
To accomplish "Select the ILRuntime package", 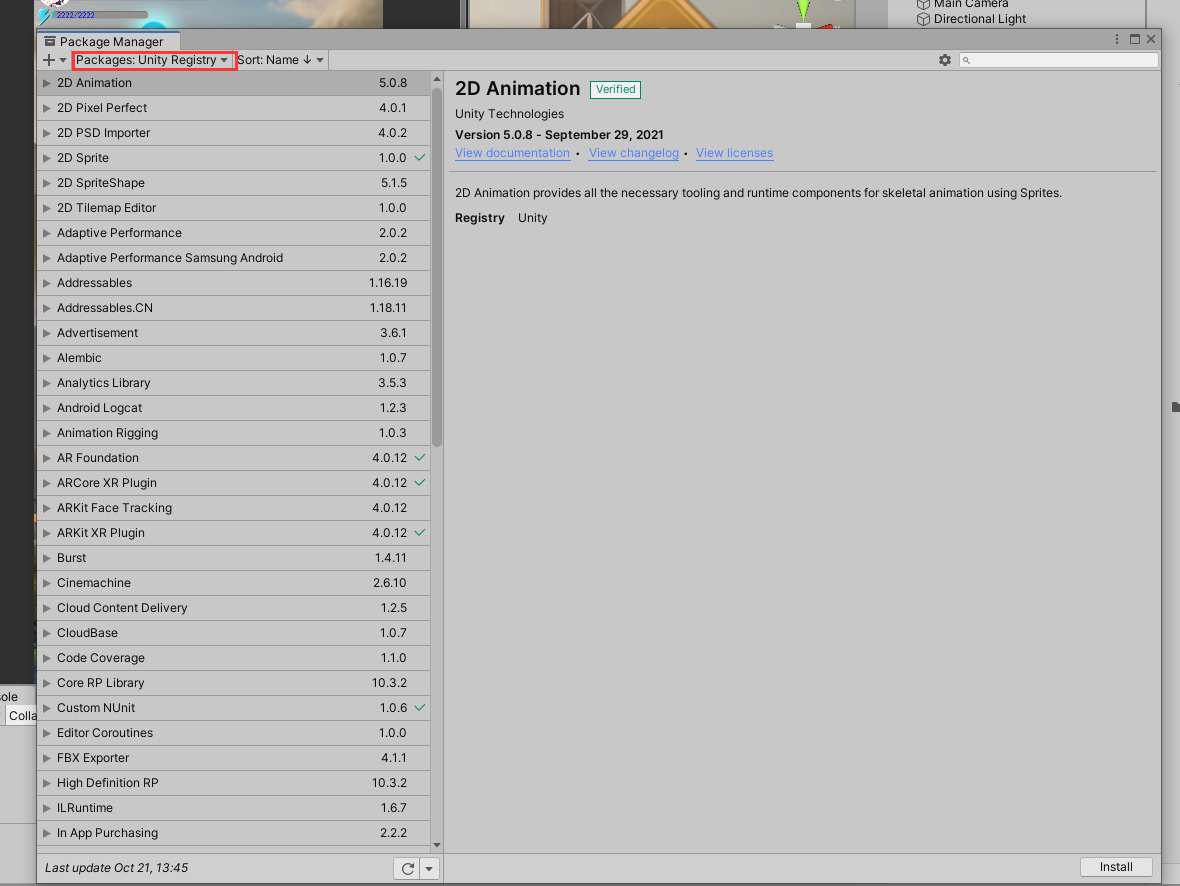I will click(233, 808).
